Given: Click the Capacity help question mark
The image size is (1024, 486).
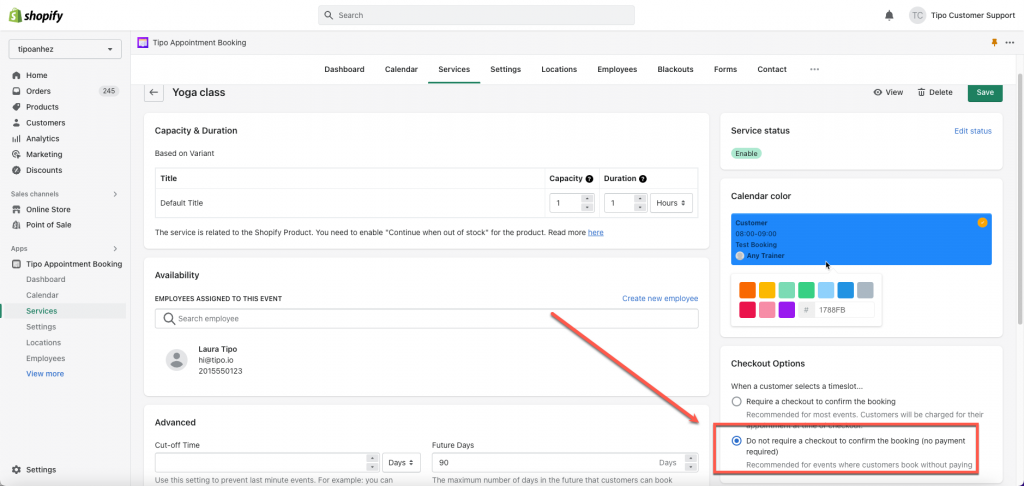Looking at the screenshot, I should pos(589,178).
